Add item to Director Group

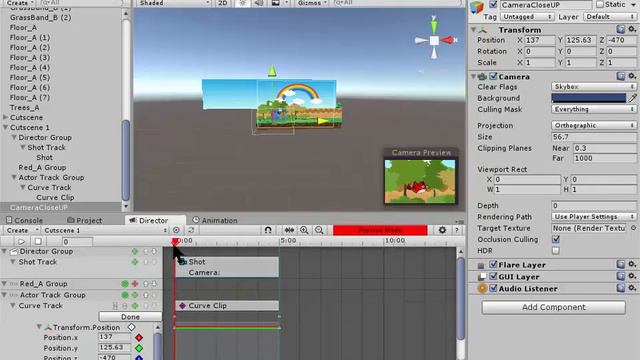[x=135, y=251]
